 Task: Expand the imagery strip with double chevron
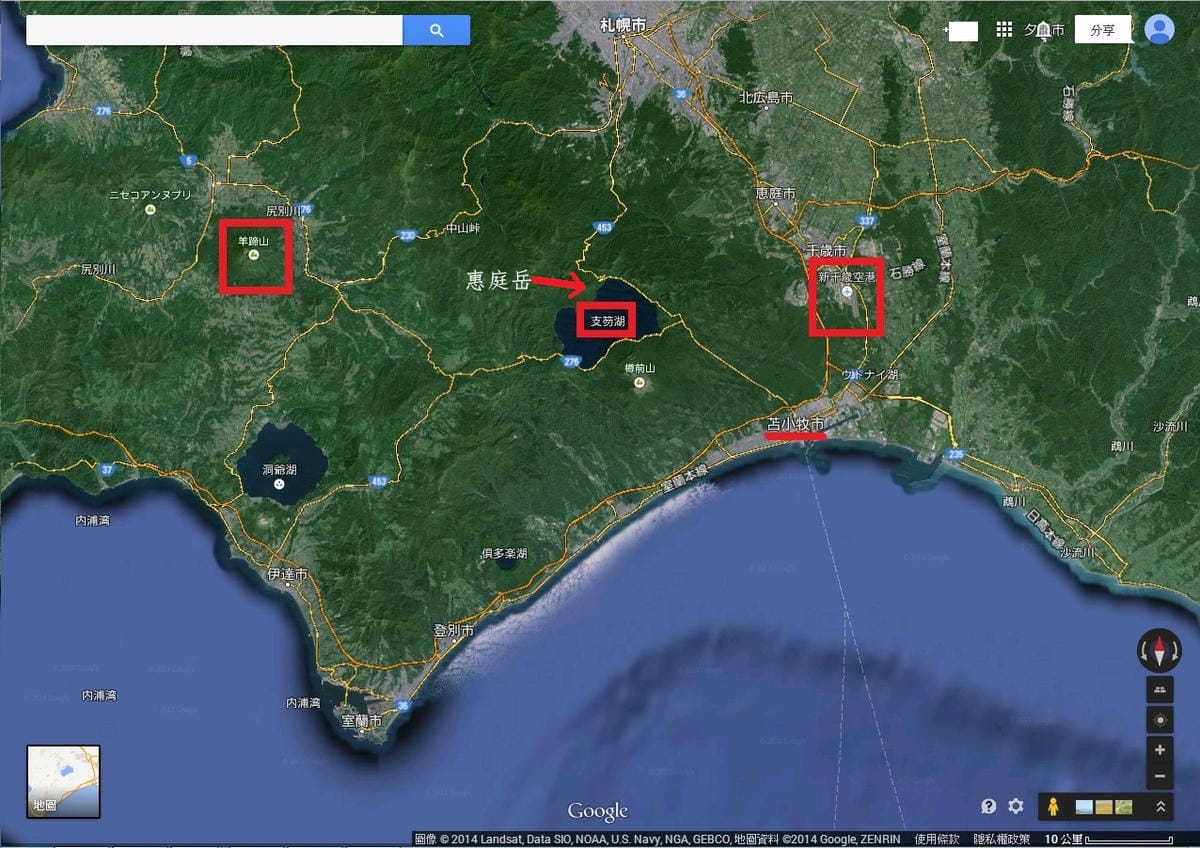(x=1160, y=806)
